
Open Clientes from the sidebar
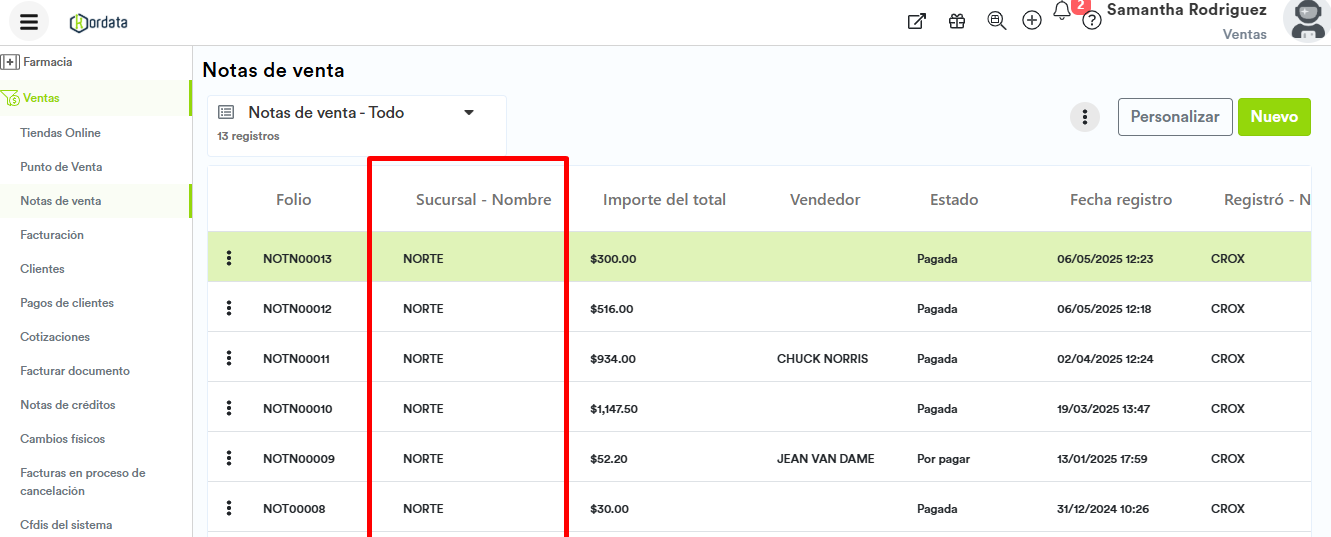(42, 269)
